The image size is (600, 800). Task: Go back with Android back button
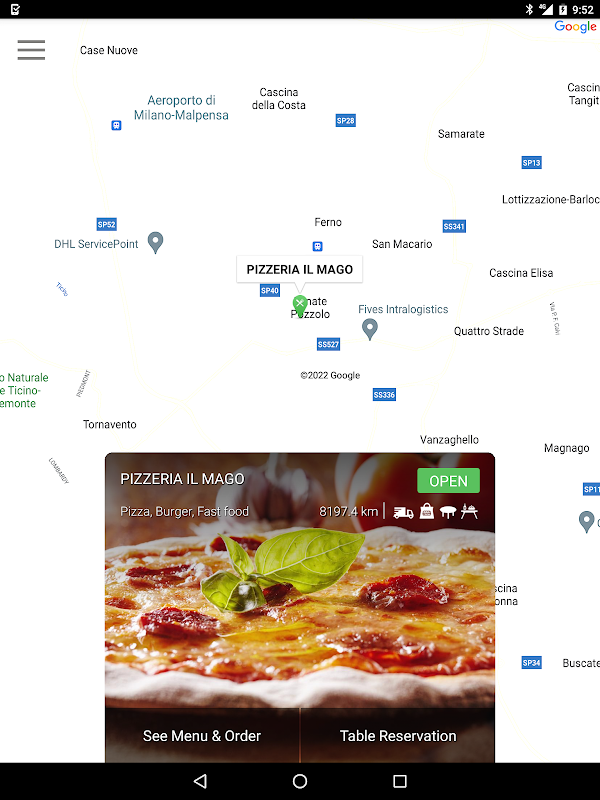coord(200,781)
